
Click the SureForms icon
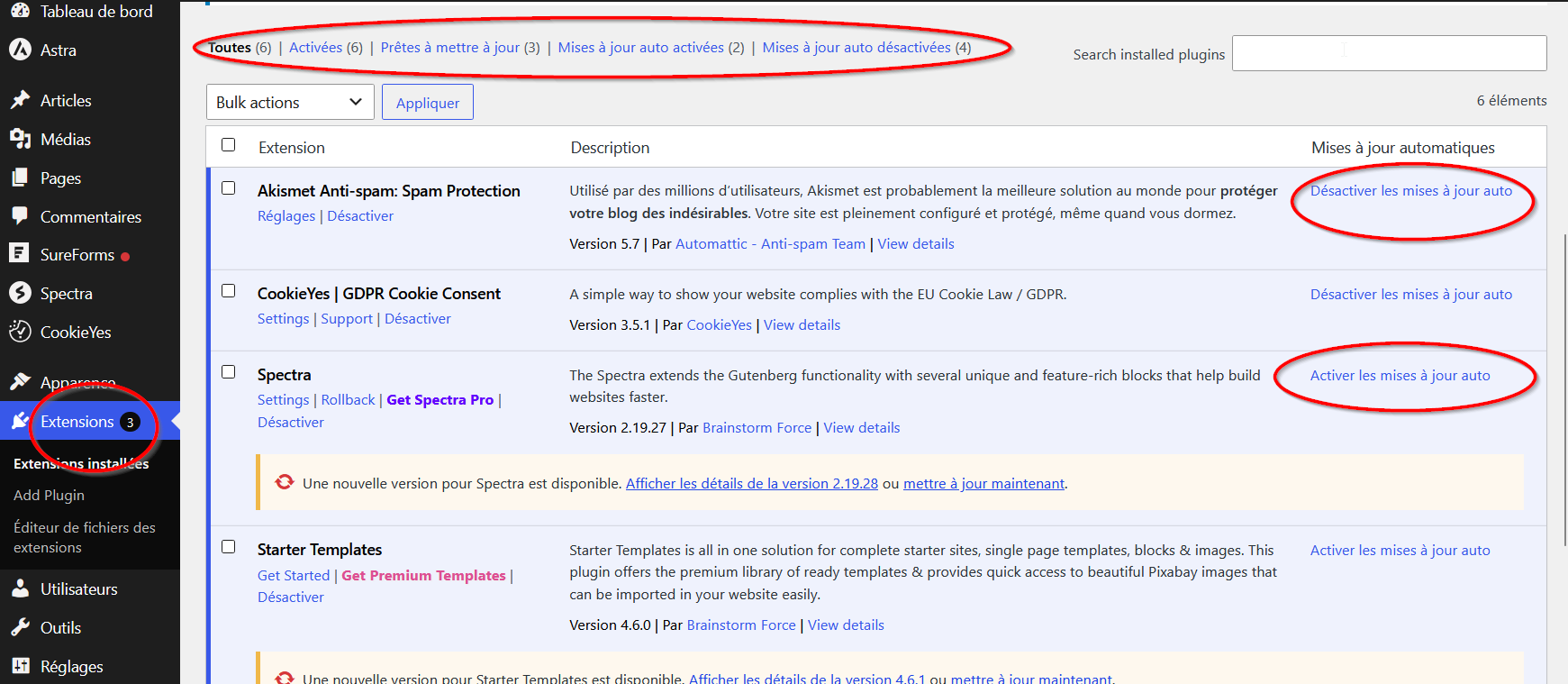coord(20,254)
